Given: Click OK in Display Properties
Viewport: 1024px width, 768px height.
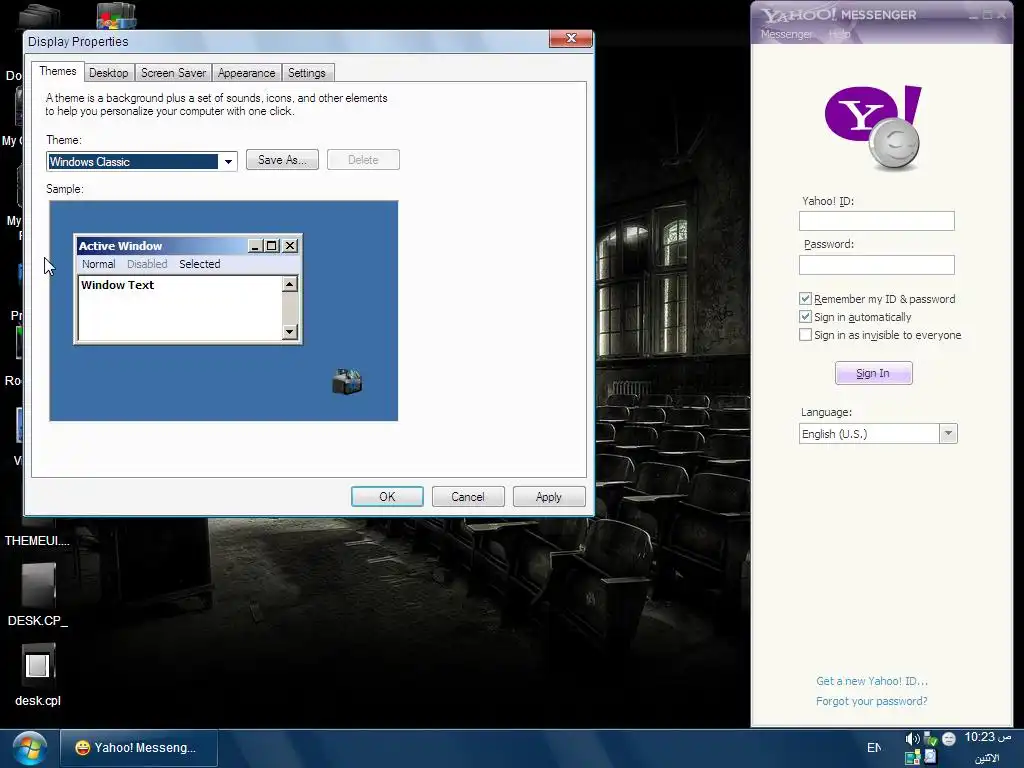Looking at the screenshot, I should pyautogui.click(x=387, y=496).
